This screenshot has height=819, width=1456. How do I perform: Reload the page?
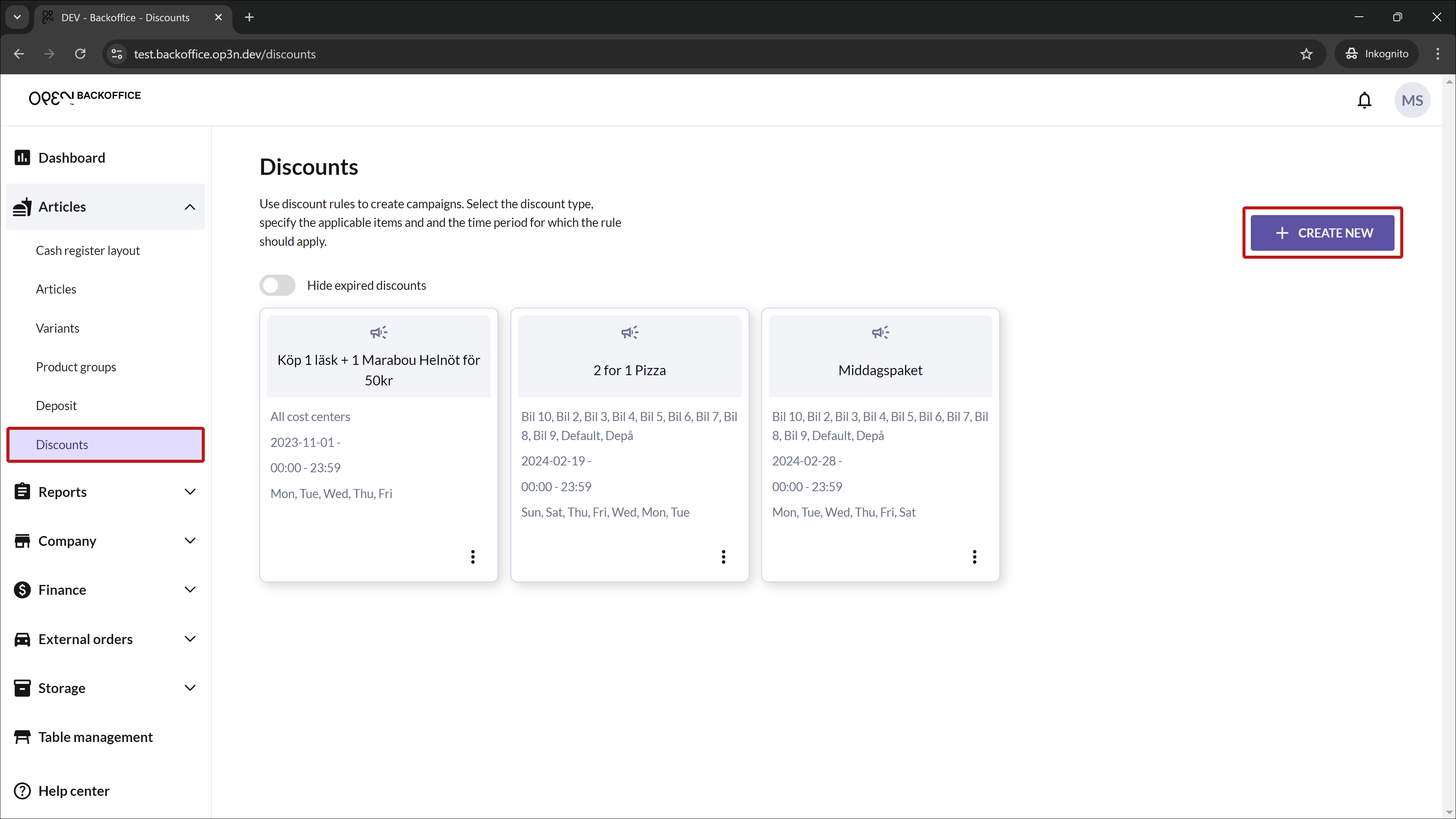coord(80,54)
